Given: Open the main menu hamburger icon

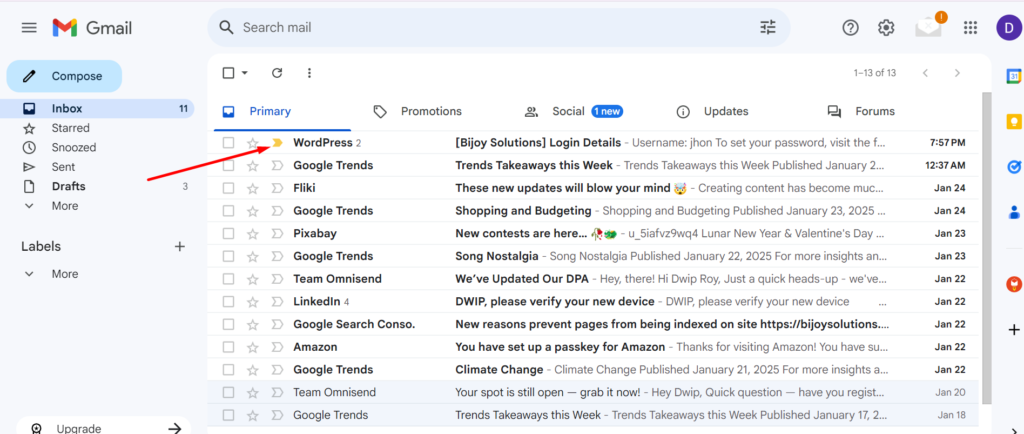Looking at the screenshot, I should click(x=29, y=27).
